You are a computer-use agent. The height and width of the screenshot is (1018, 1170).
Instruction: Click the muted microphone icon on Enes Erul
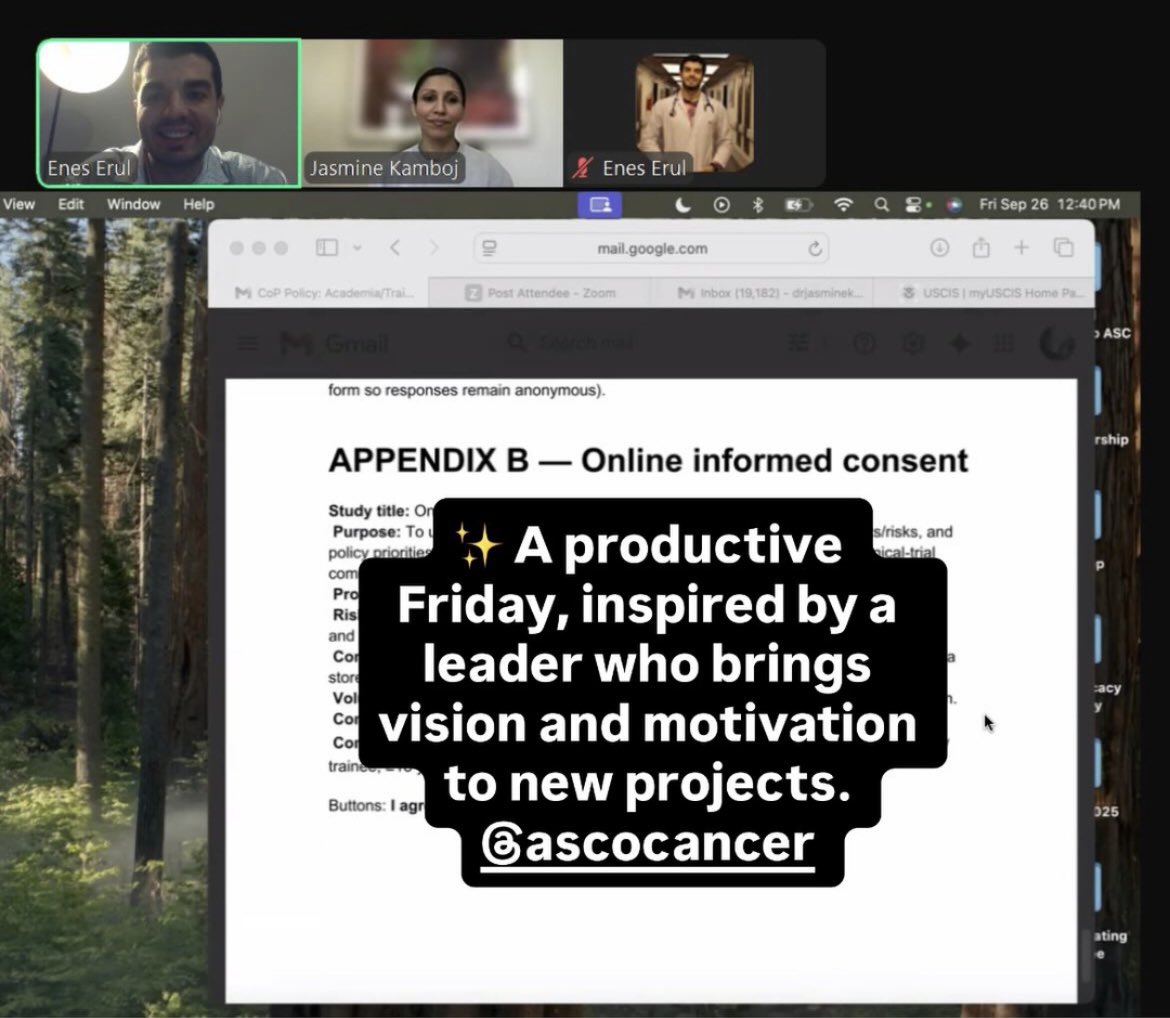point(581,168)
